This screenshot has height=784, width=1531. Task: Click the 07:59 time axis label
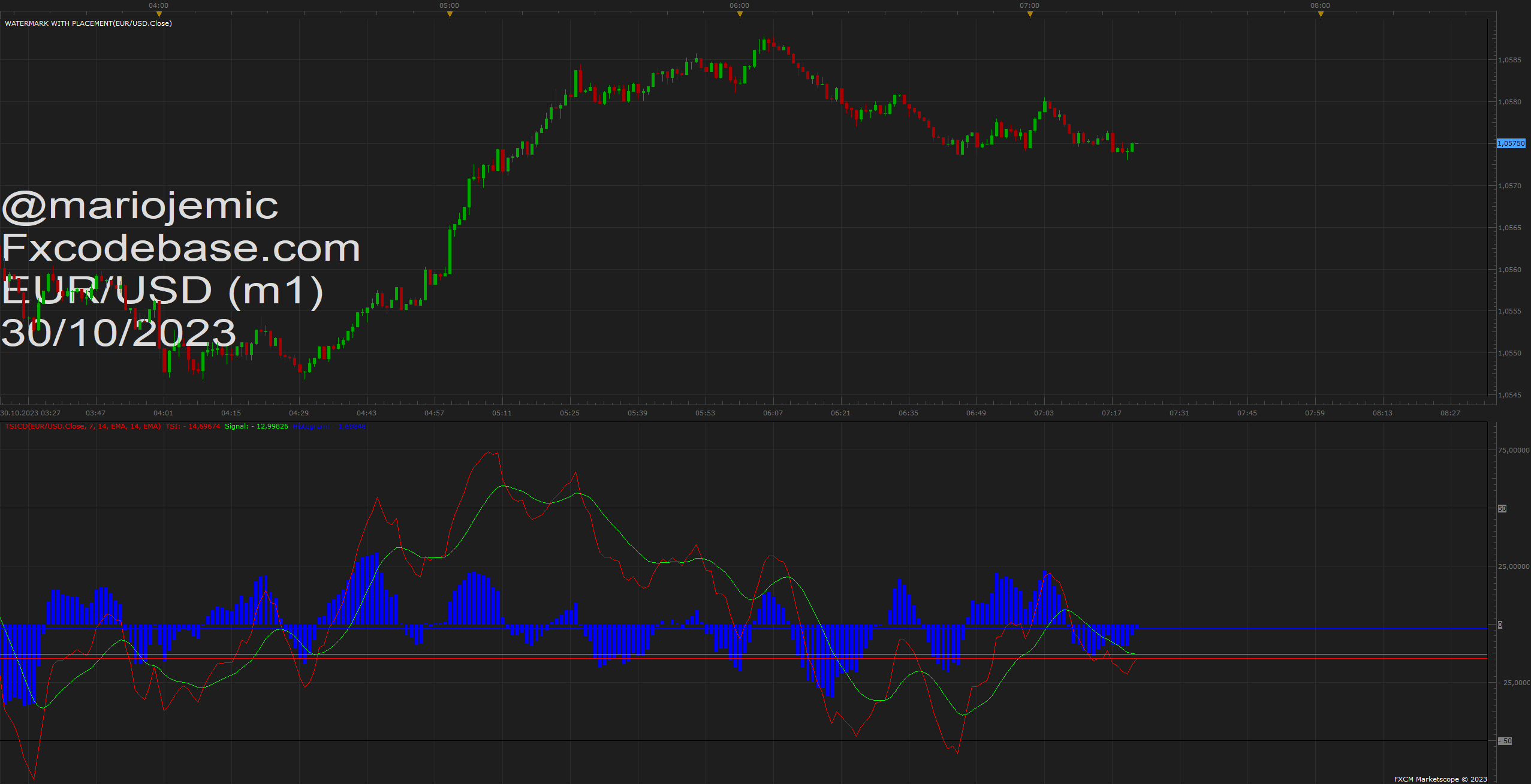1315,413
